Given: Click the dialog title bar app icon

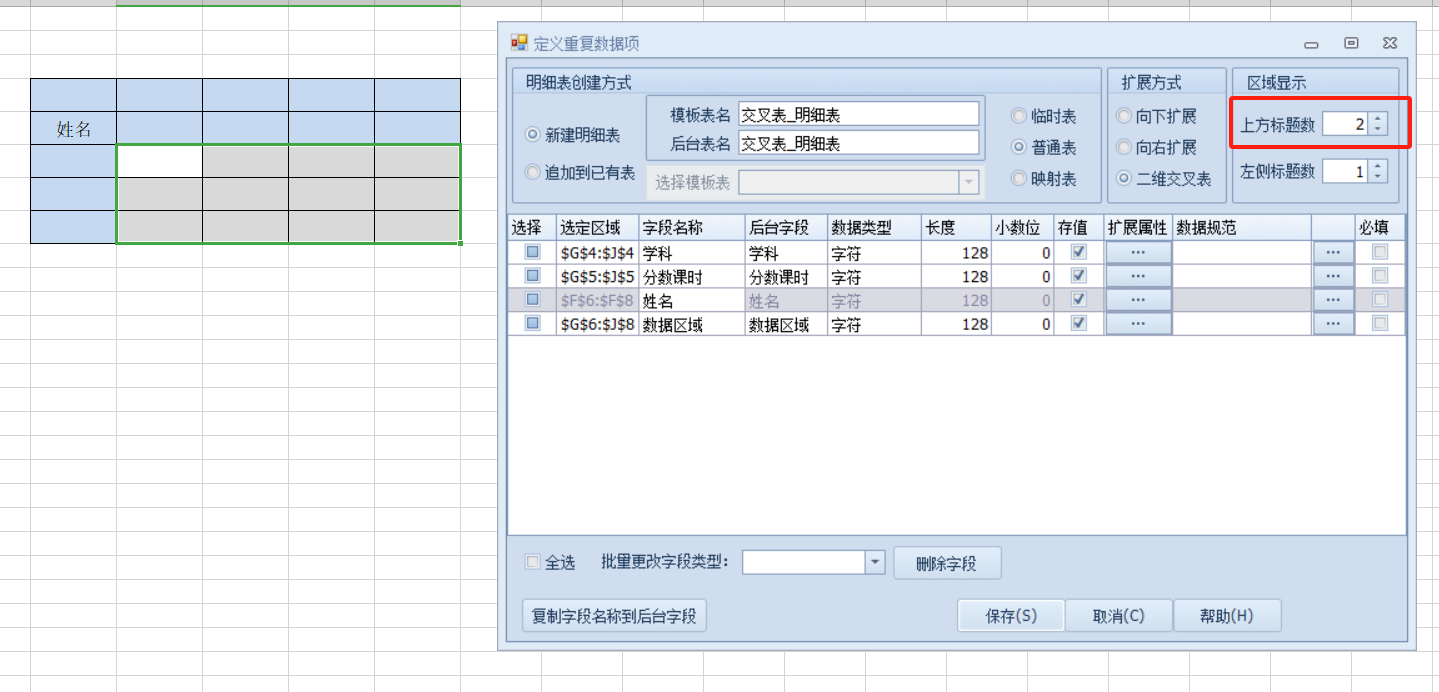Looking at the screenshot, I should [519, 43].
